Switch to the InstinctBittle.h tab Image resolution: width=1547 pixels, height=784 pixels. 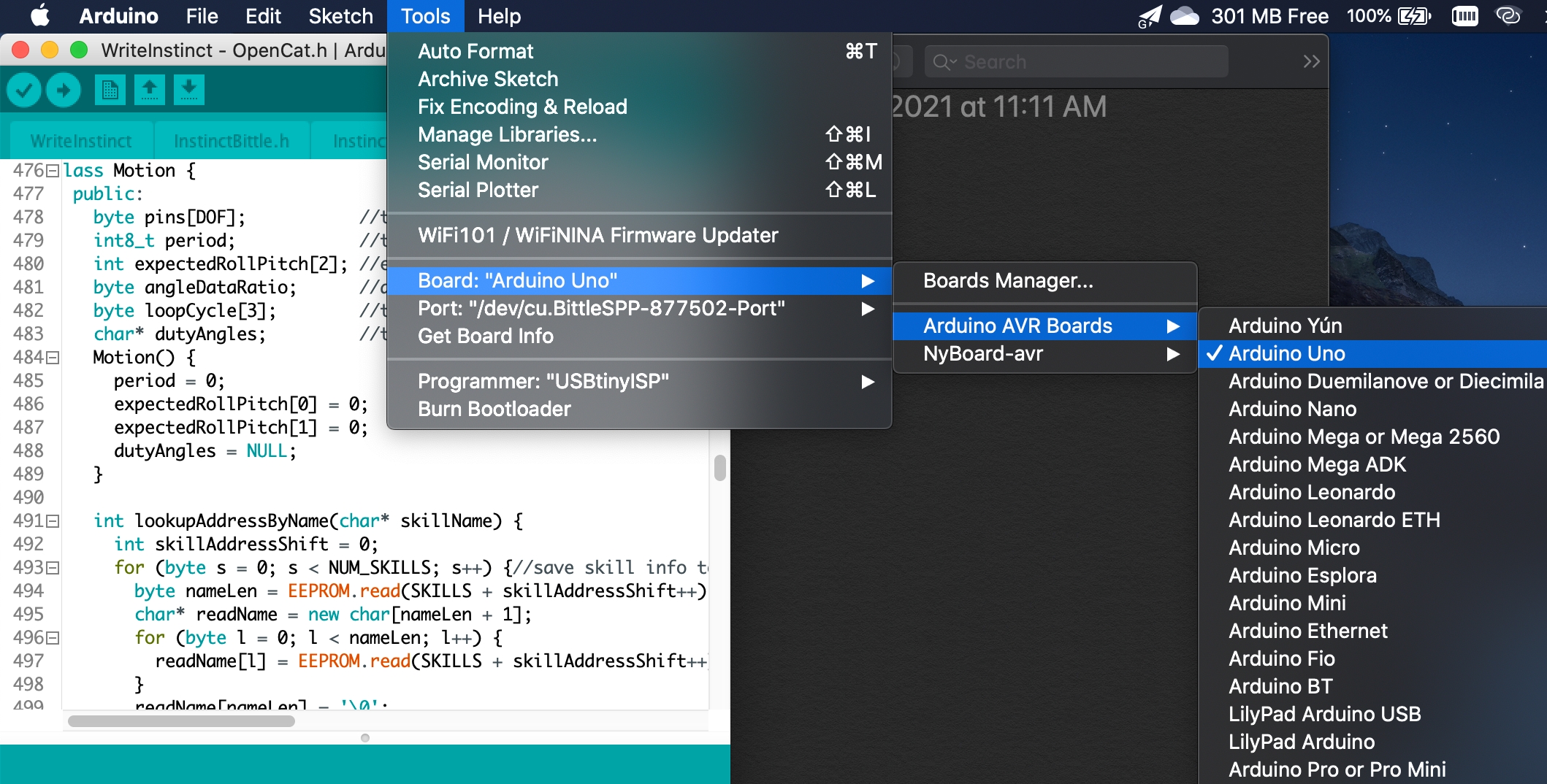[x=231, y=141]
